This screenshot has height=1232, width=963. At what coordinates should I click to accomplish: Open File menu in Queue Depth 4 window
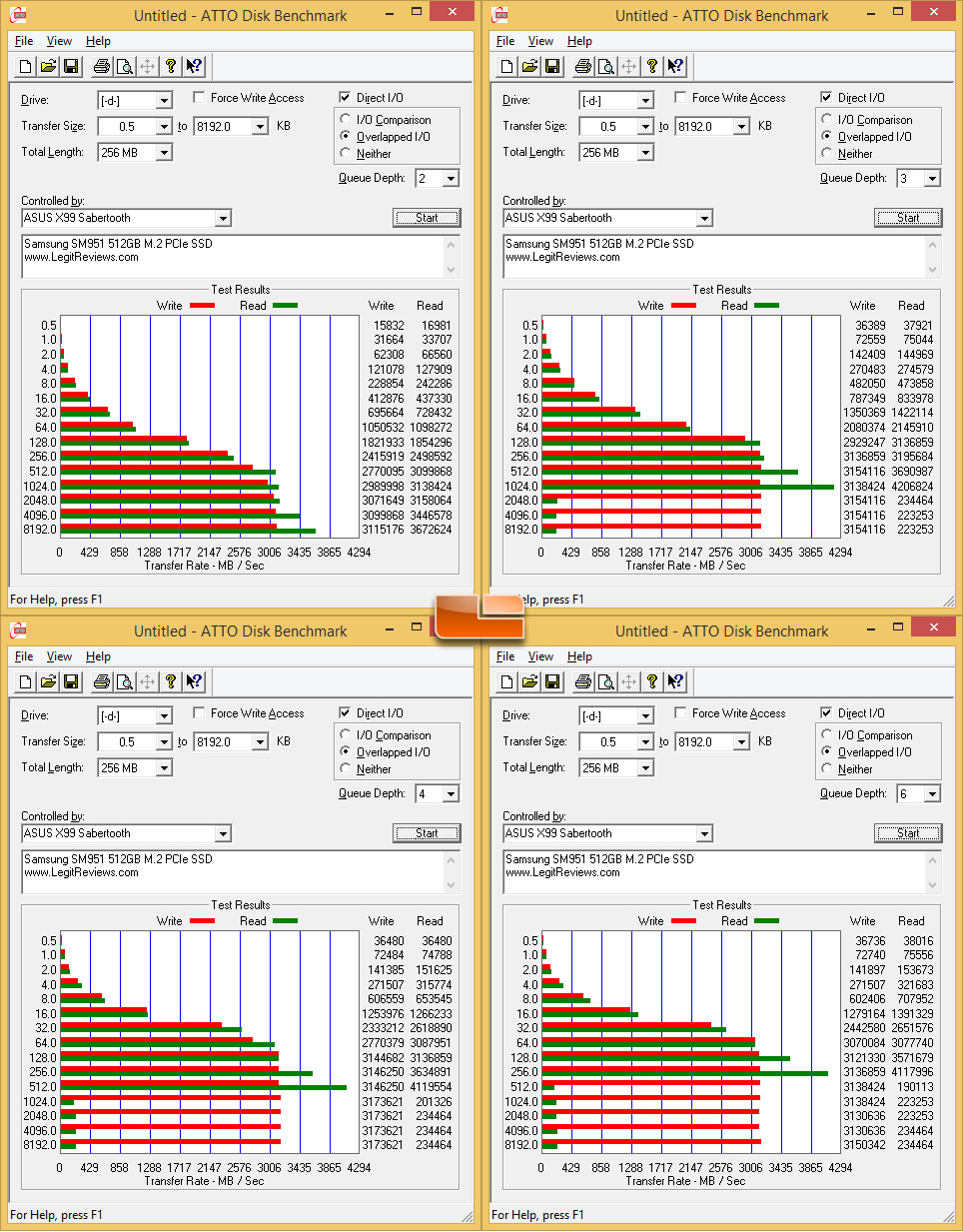click(x=24, y=656)
